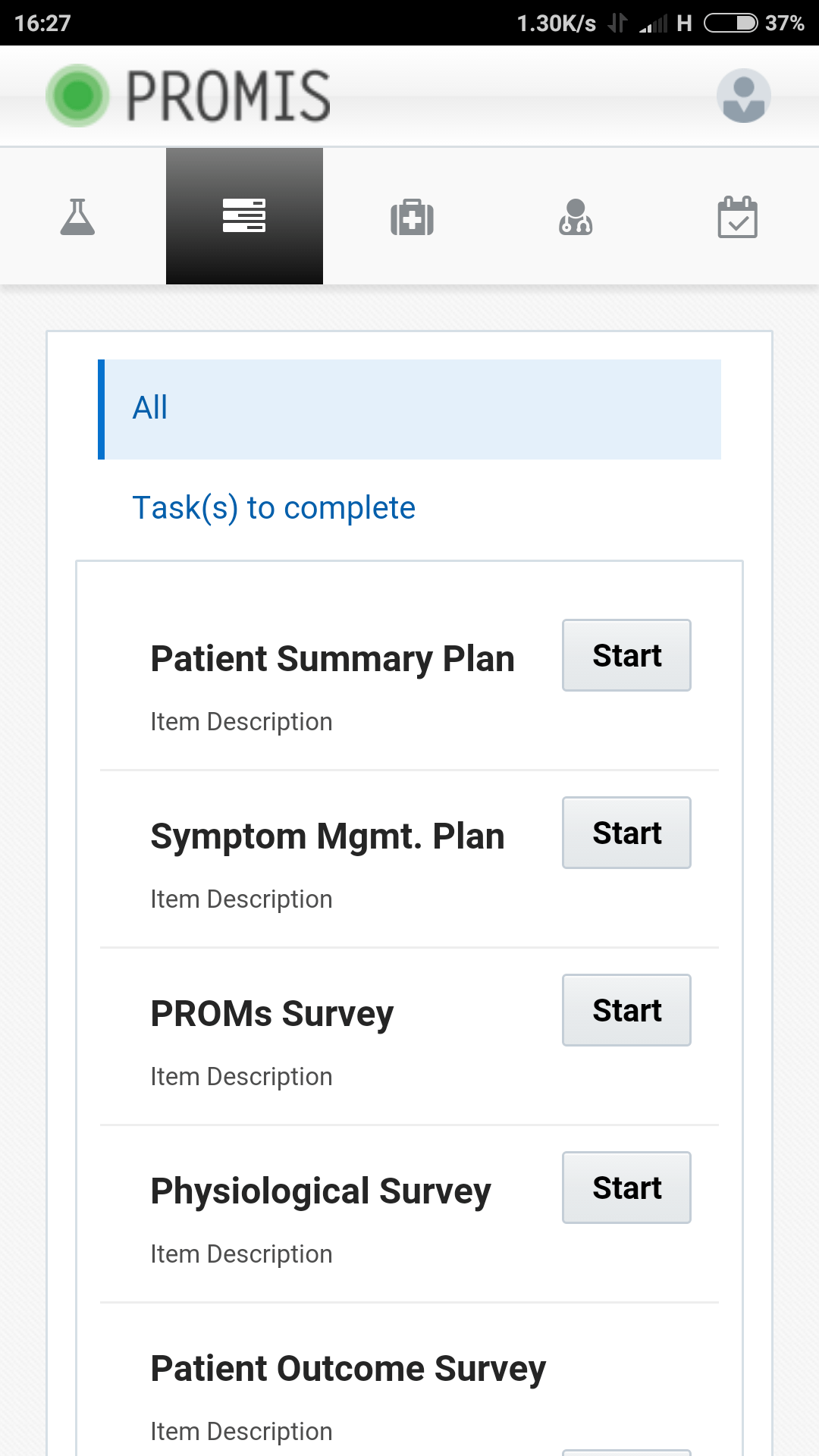Start the Symptom Mgmt. Plan
Screen dimensions: 819x1456
point(626,833)
